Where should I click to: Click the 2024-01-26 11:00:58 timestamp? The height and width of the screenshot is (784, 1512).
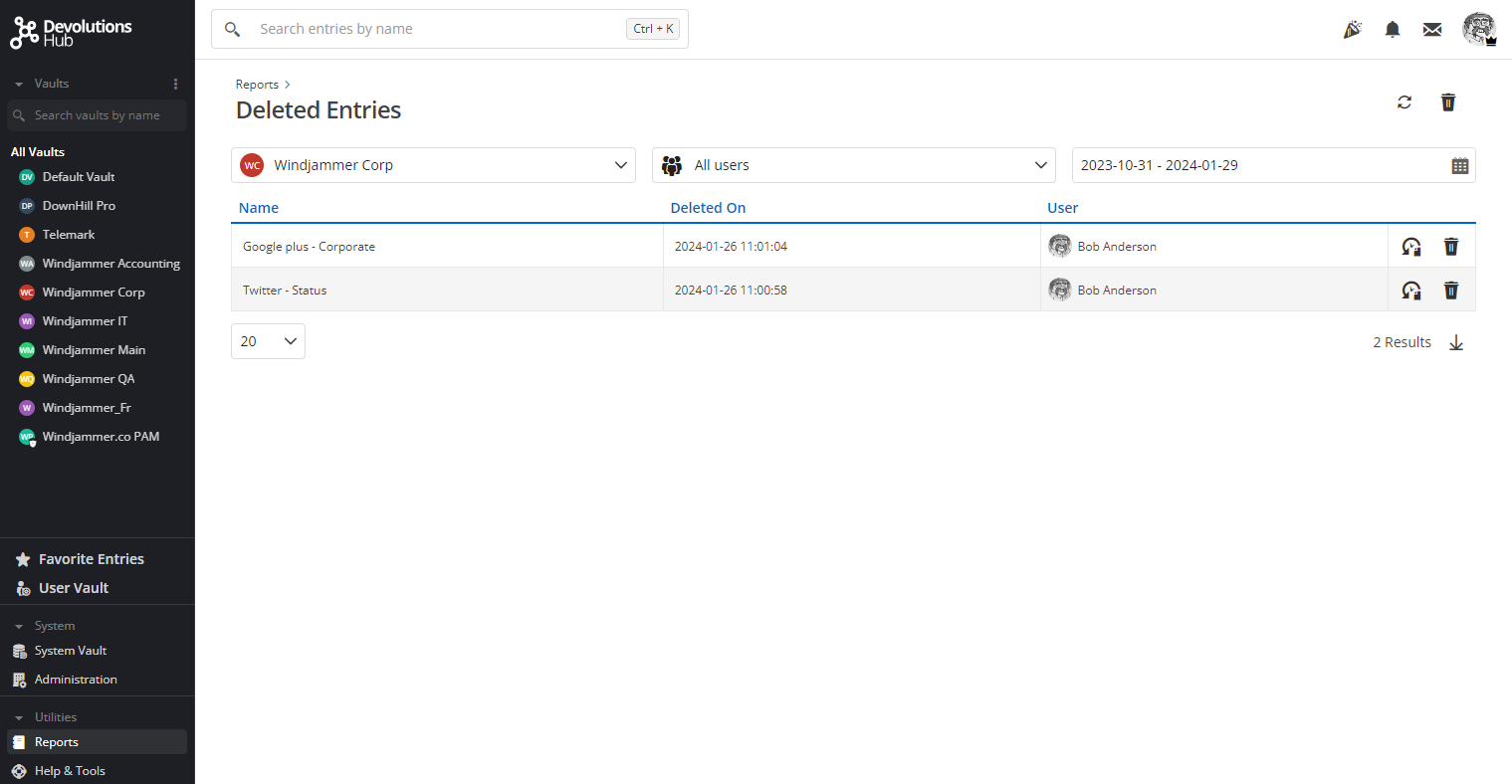731,291
